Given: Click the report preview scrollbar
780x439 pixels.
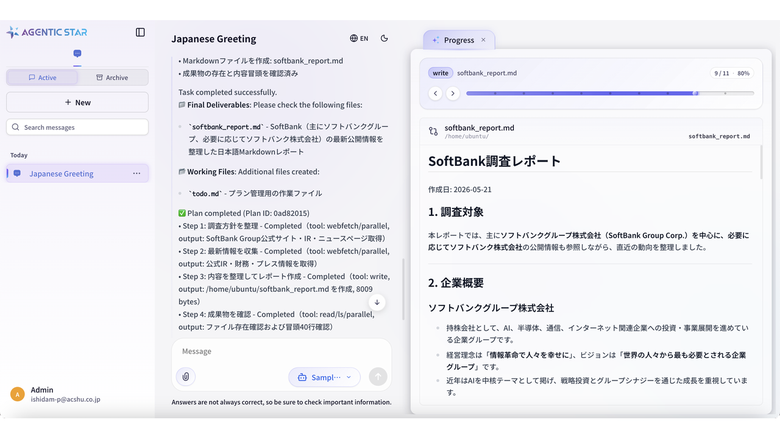Looking at the screenshot, I should (x=761, y=162).
